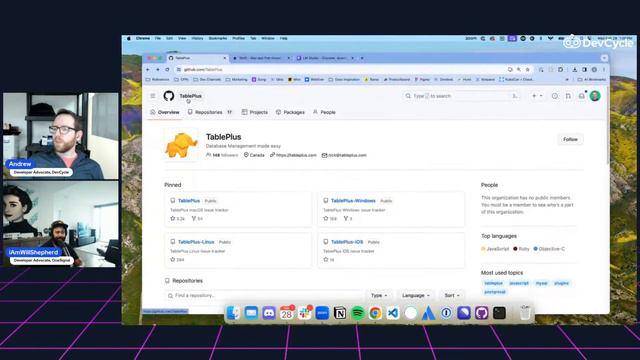Open the TablePlus-iOS pinned repository
The height and width of the screenshot is (360, 640).
(x=347, y=242)
